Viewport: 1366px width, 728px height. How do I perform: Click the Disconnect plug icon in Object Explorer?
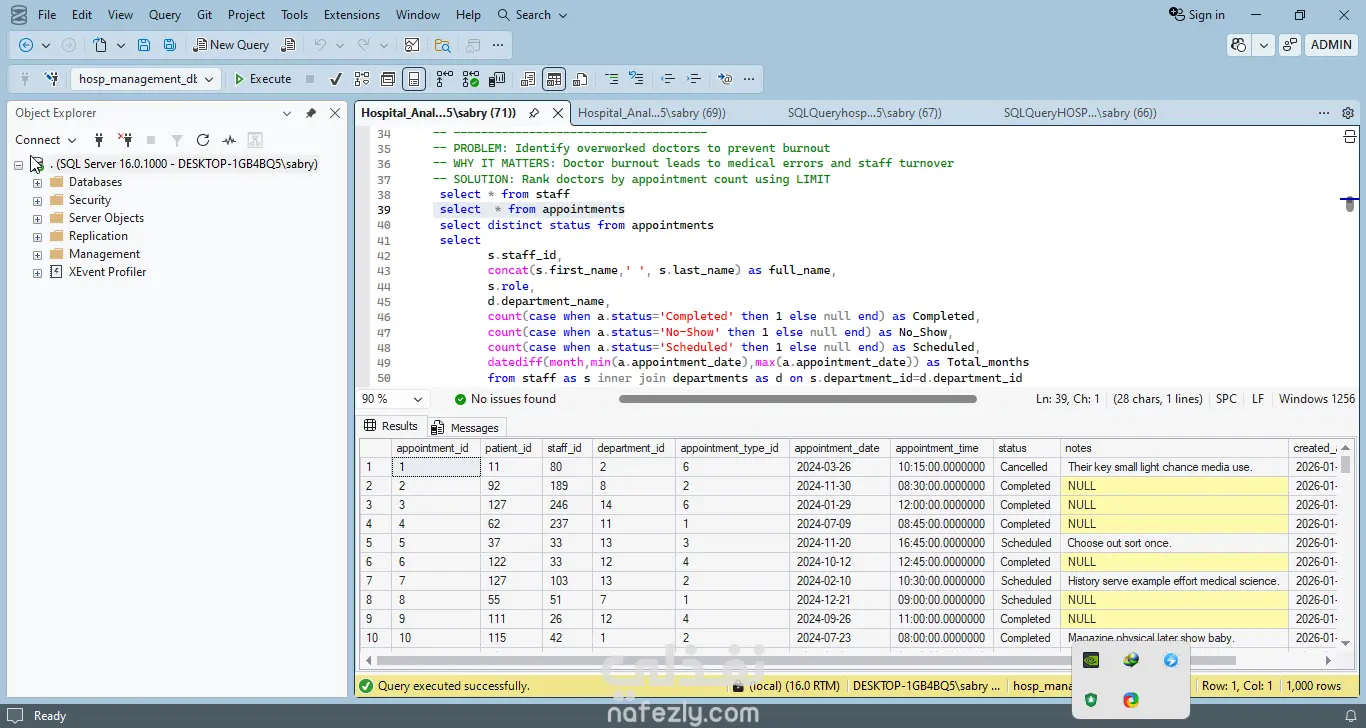[x=125, y=140]
